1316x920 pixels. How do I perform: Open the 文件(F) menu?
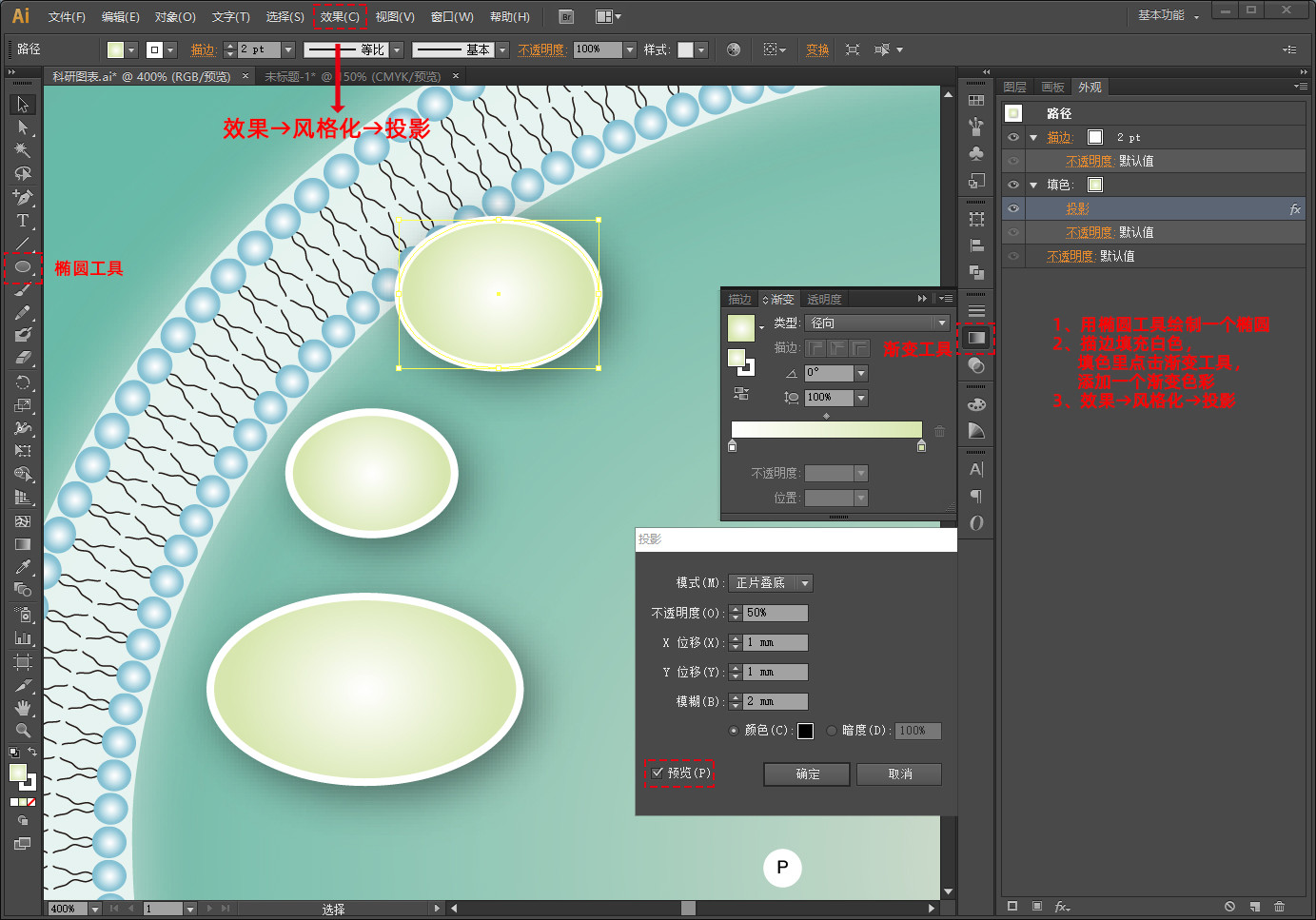point(67,17)
